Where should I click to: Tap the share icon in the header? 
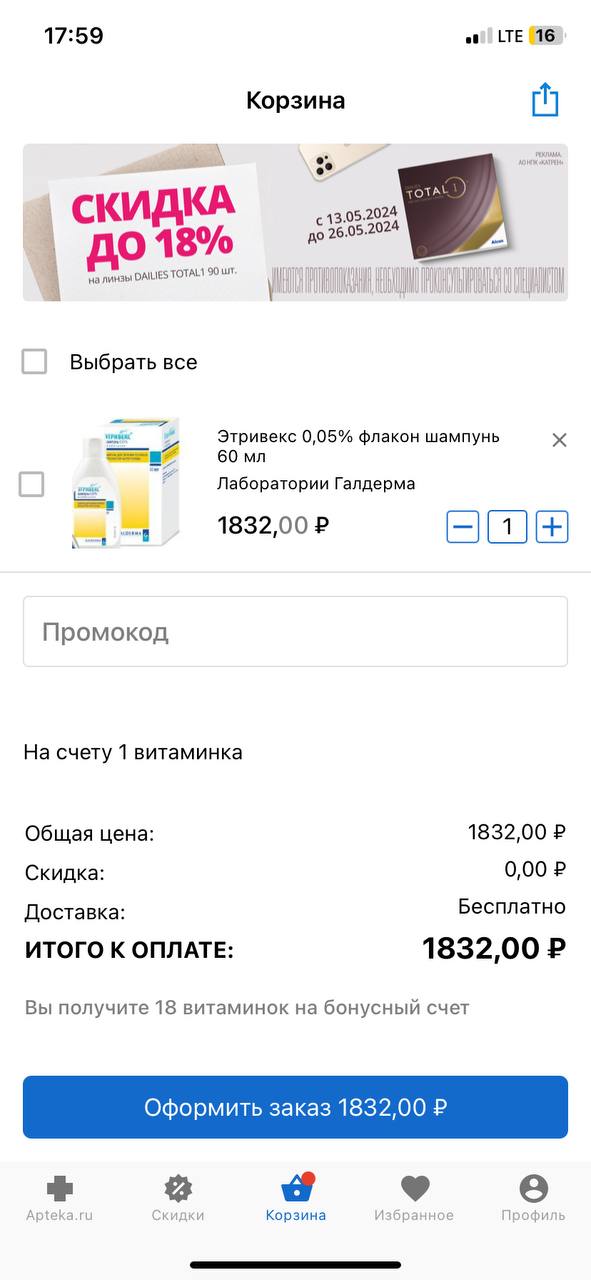[x=545, y=100]
